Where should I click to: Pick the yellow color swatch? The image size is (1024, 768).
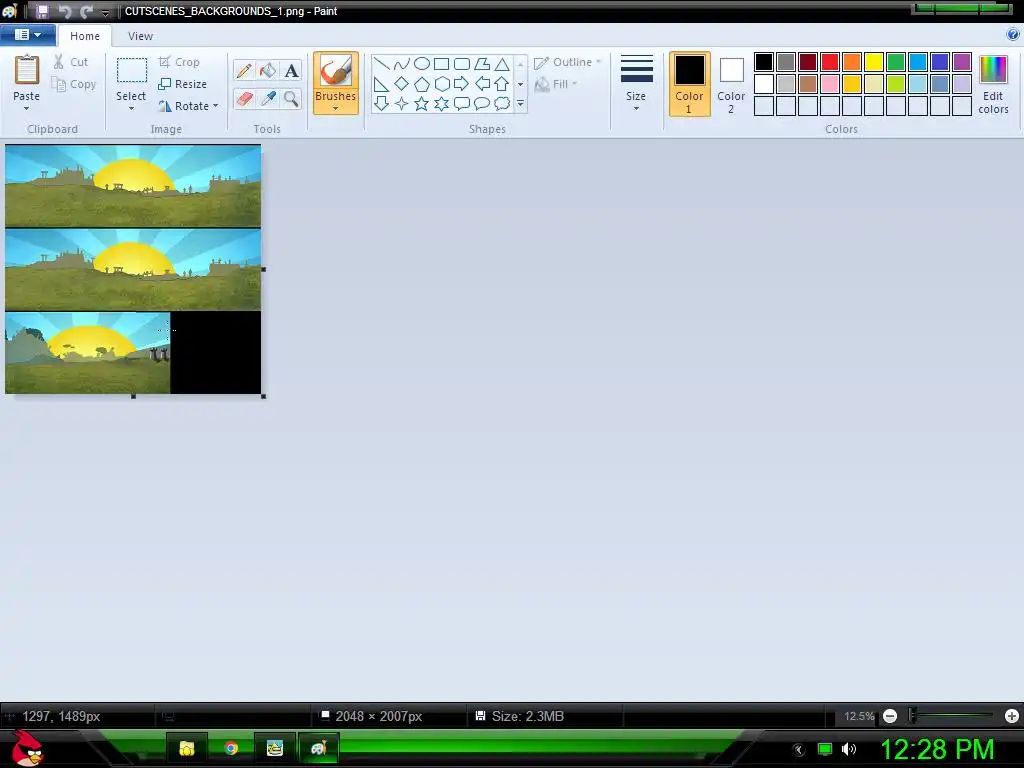click(874, 62)
